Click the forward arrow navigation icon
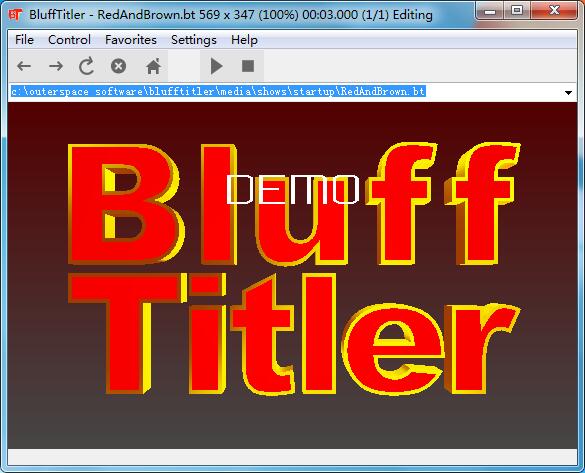585x473 pixels. coord(56,66)
